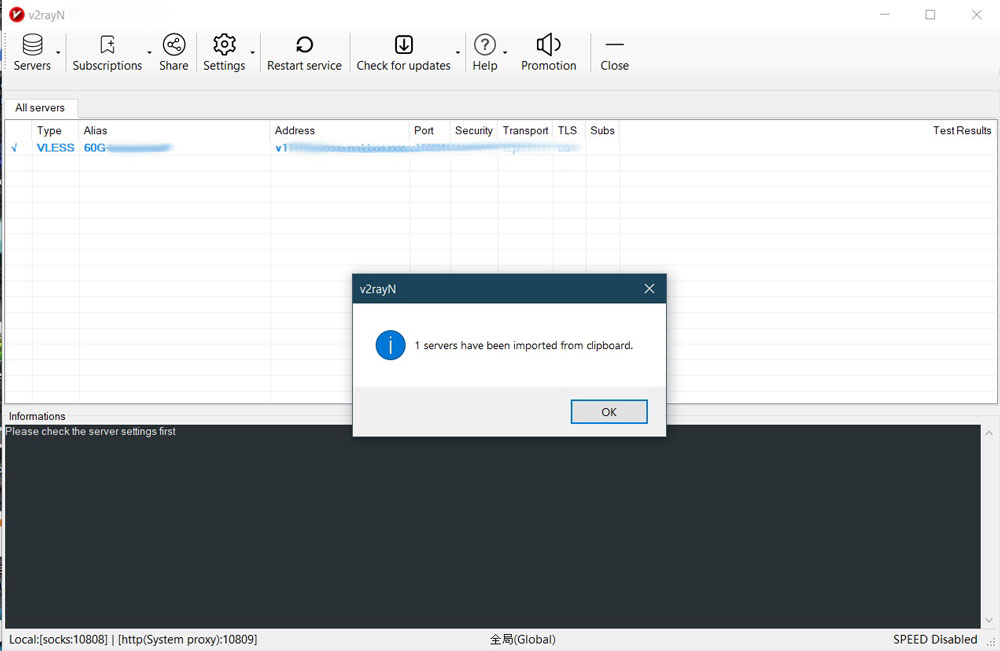Click the Share icon in toolbar
This screenshot has height=651, width=1000.
173,45
